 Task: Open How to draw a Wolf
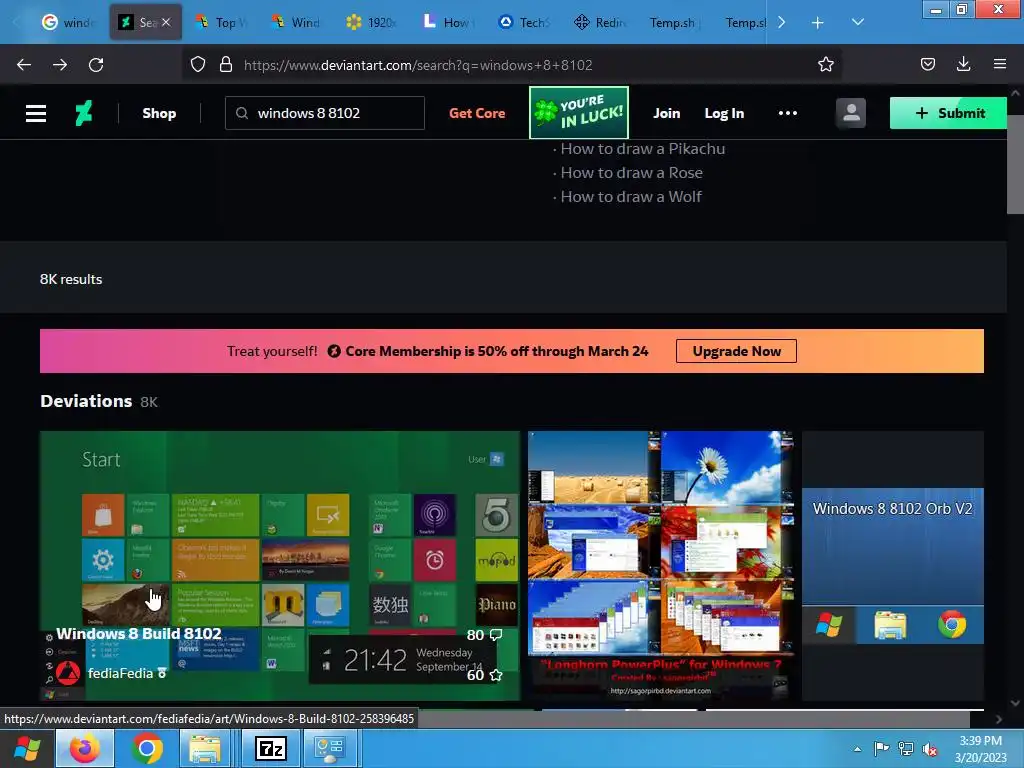[x=631, y=197]
